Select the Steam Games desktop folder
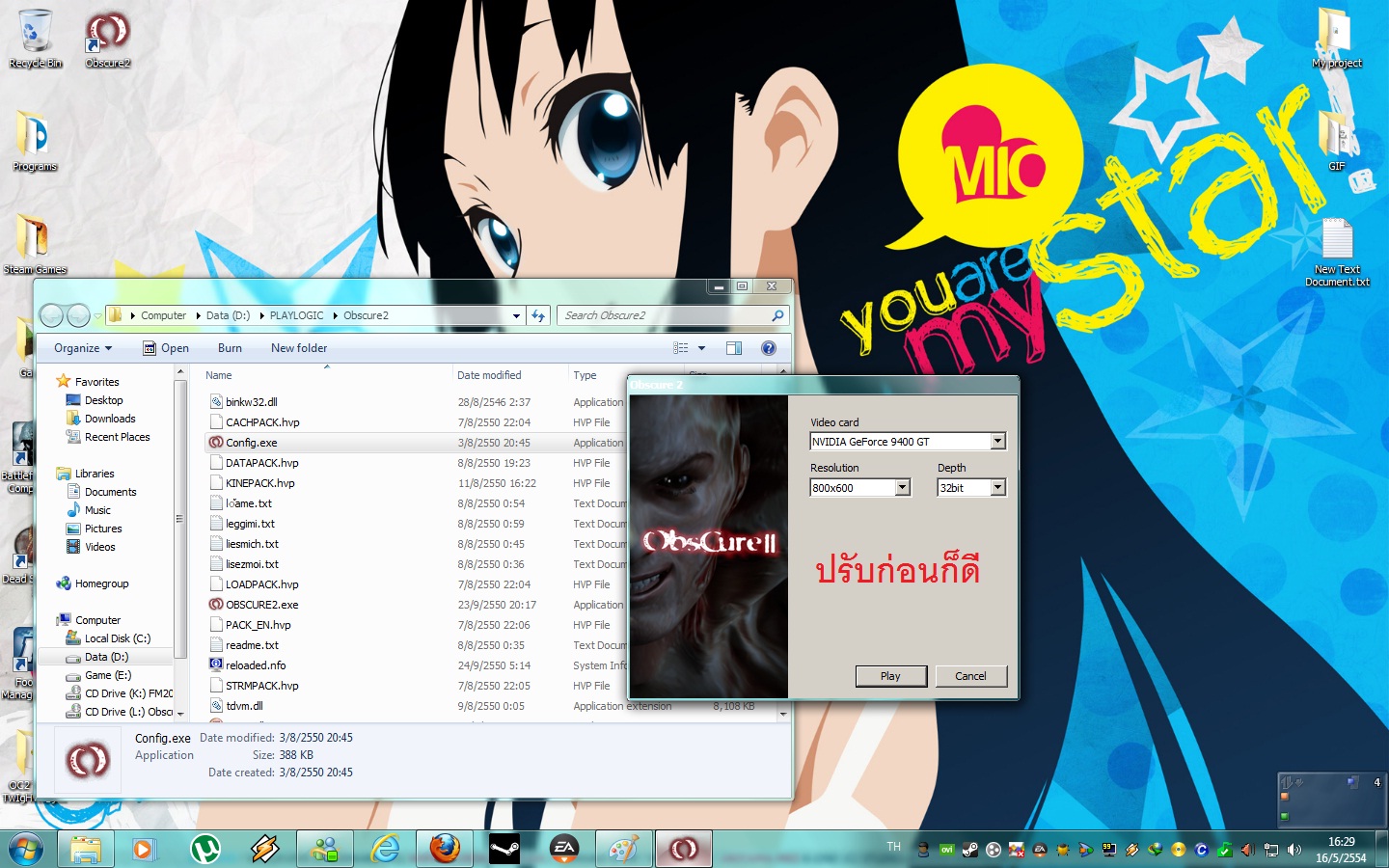Image resolution: width=1389 pixels, height=868 pixels. click(x=35, y=245)
